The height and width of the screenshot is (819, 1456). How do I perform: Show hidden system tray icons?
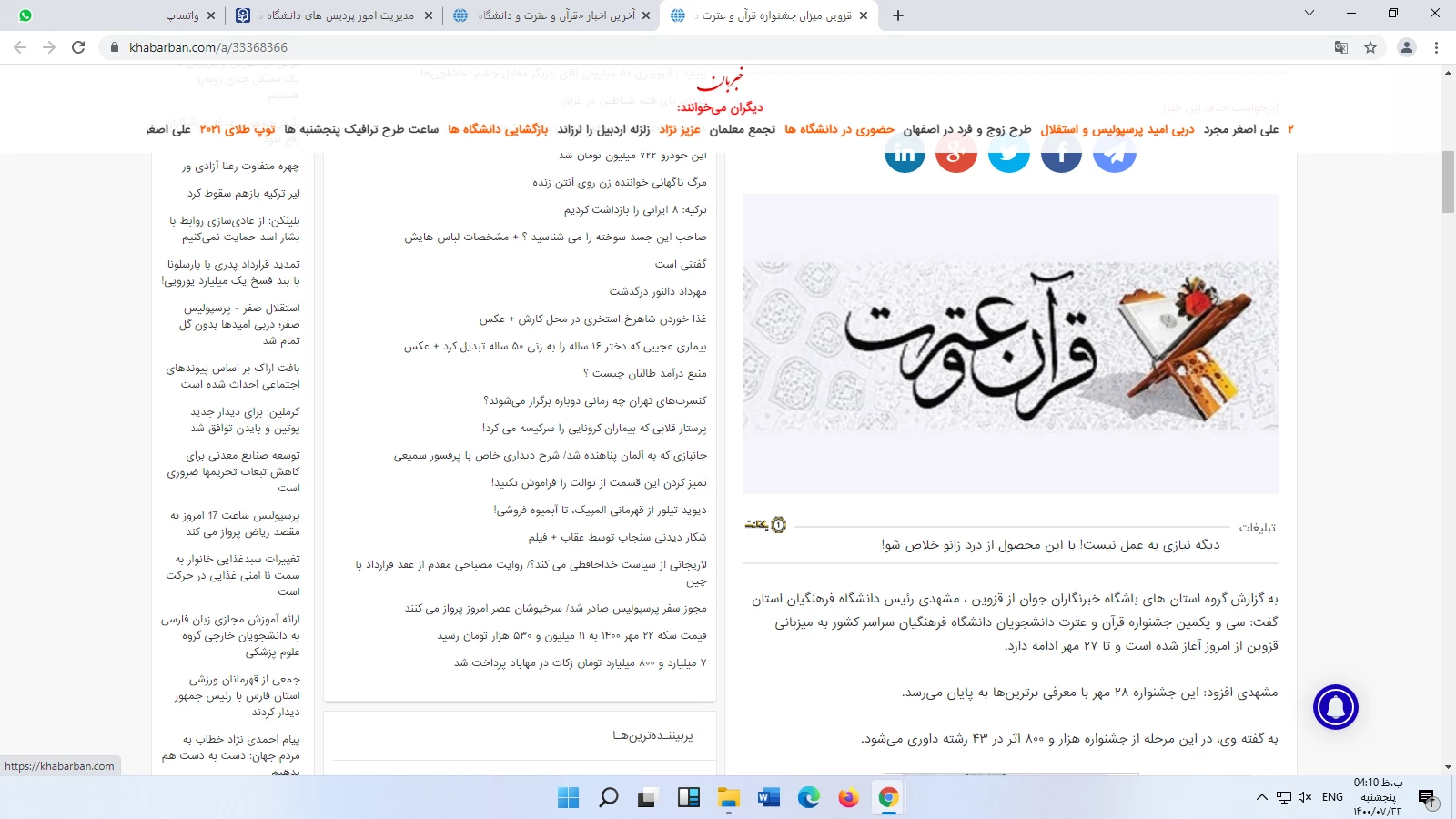pyautogui.click(x=1261, y=797)
